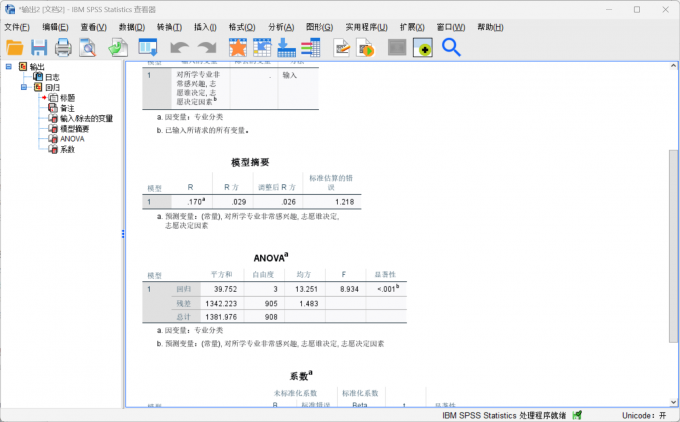This screenshot has height=422, width=680.
Task: Click the blue download Go to Variable icon
Action: pyautogui.click(x=287, y=47)
